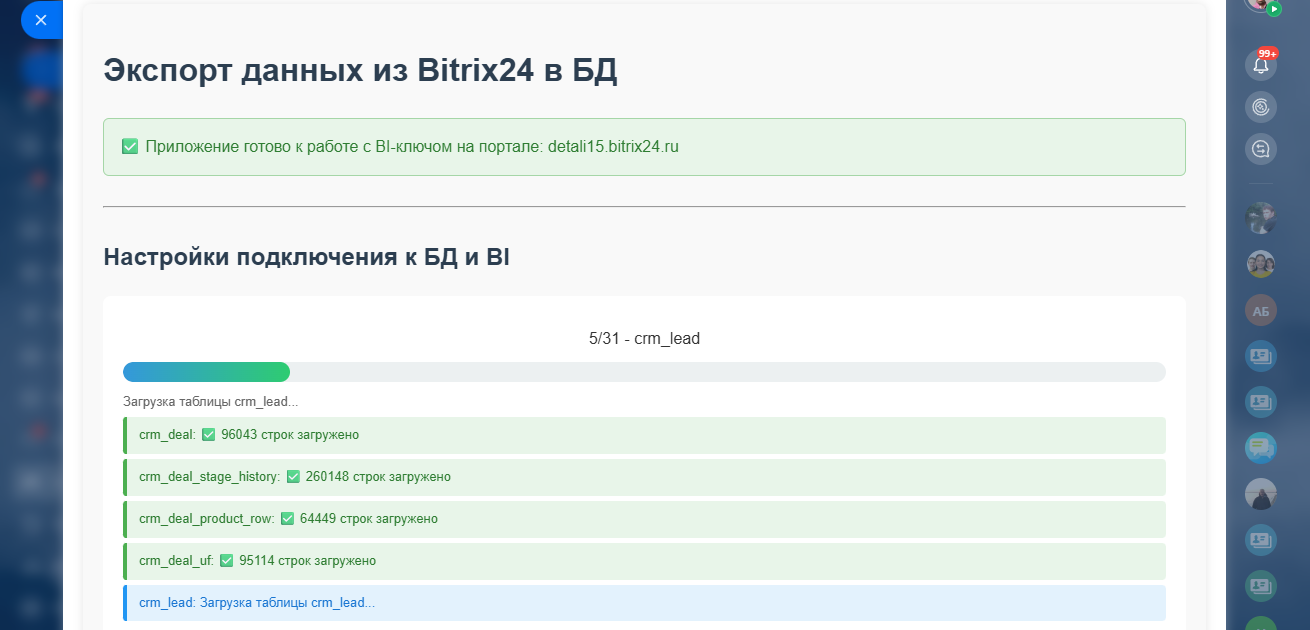The width and height of the screenshot is (1310, 630).
Task: Open the second contact card icon
Action: [1261, 402]
